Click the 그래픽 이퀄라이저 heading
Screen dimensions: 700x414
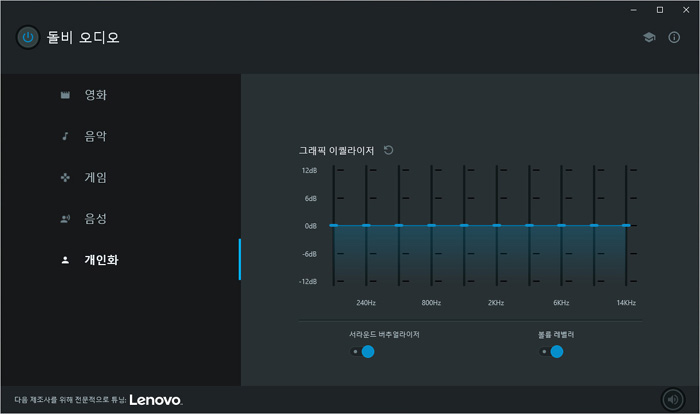[336, 151]
